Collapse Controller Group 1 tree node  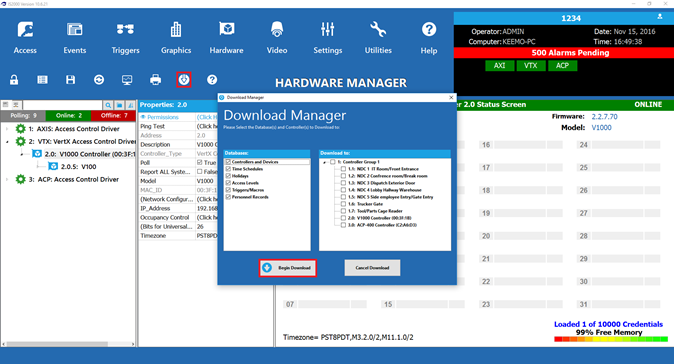pyautogui.click(x=325, y=162)
